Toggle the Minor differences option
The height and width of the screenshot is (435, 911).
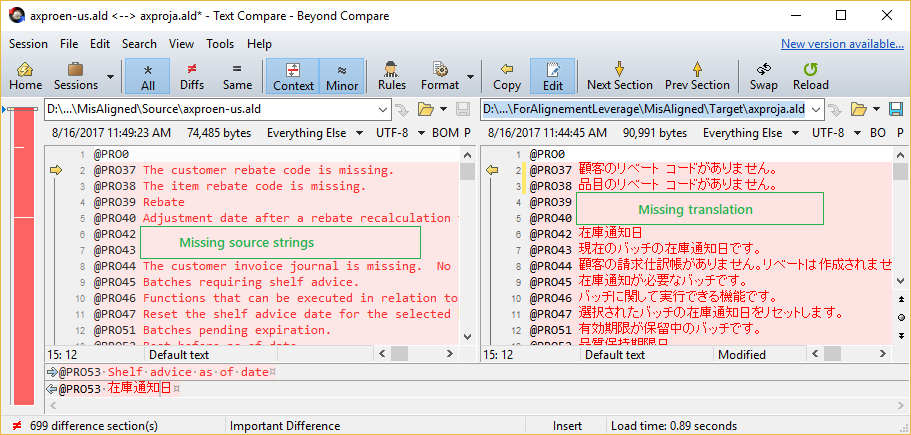pyautogui.click(x=342, y=76)
